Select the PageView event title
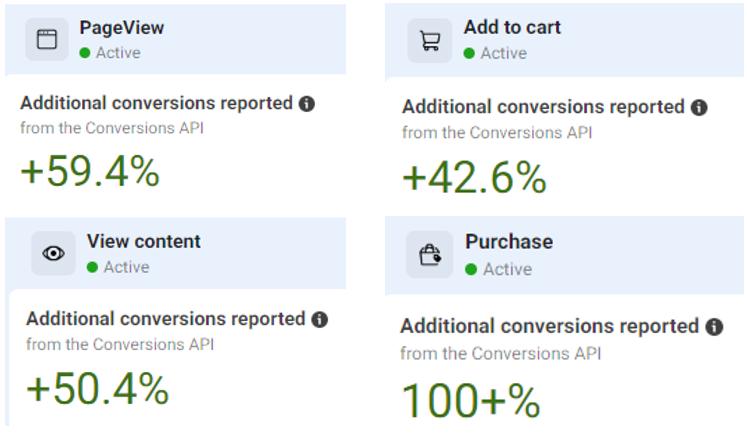The height and width of the screenshot is (435, 747). coord(121,28)
